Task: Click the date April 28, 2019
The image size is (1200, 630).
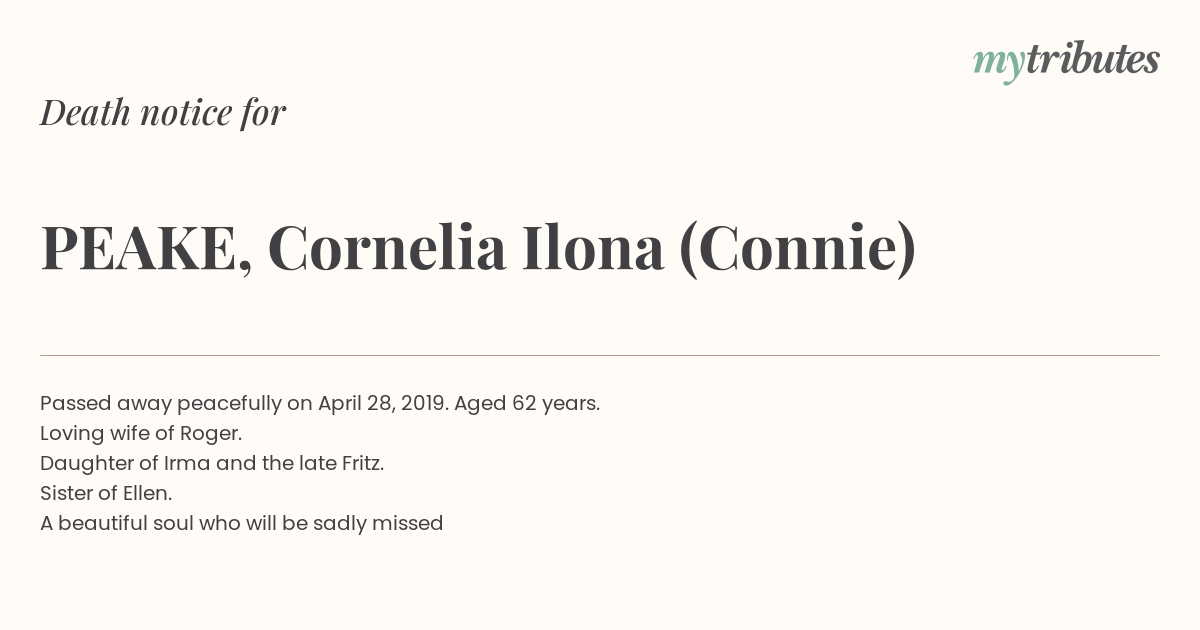Action: [x=383, y=403]
